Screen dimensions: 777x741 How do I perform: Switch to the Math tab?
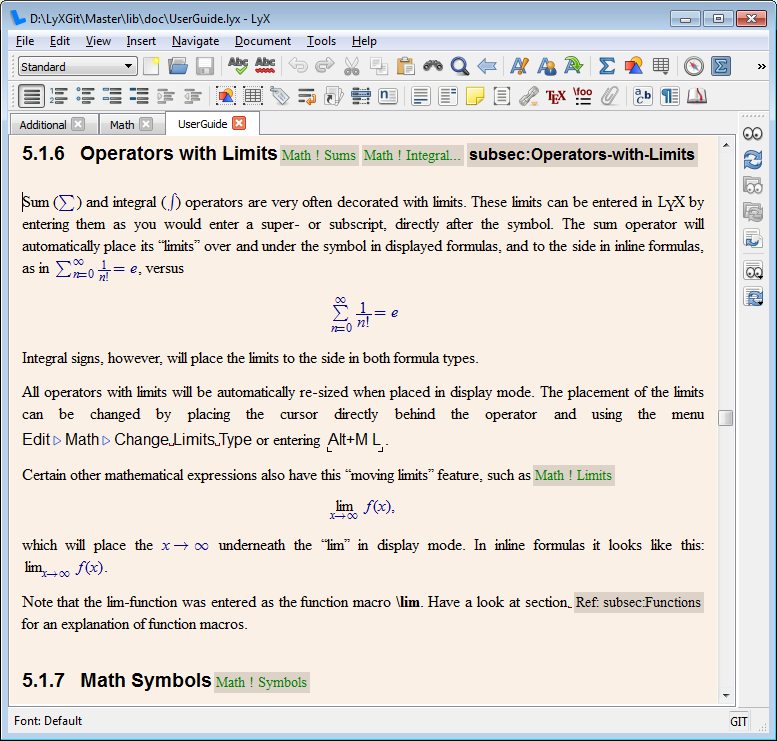[x=122, y=125]
